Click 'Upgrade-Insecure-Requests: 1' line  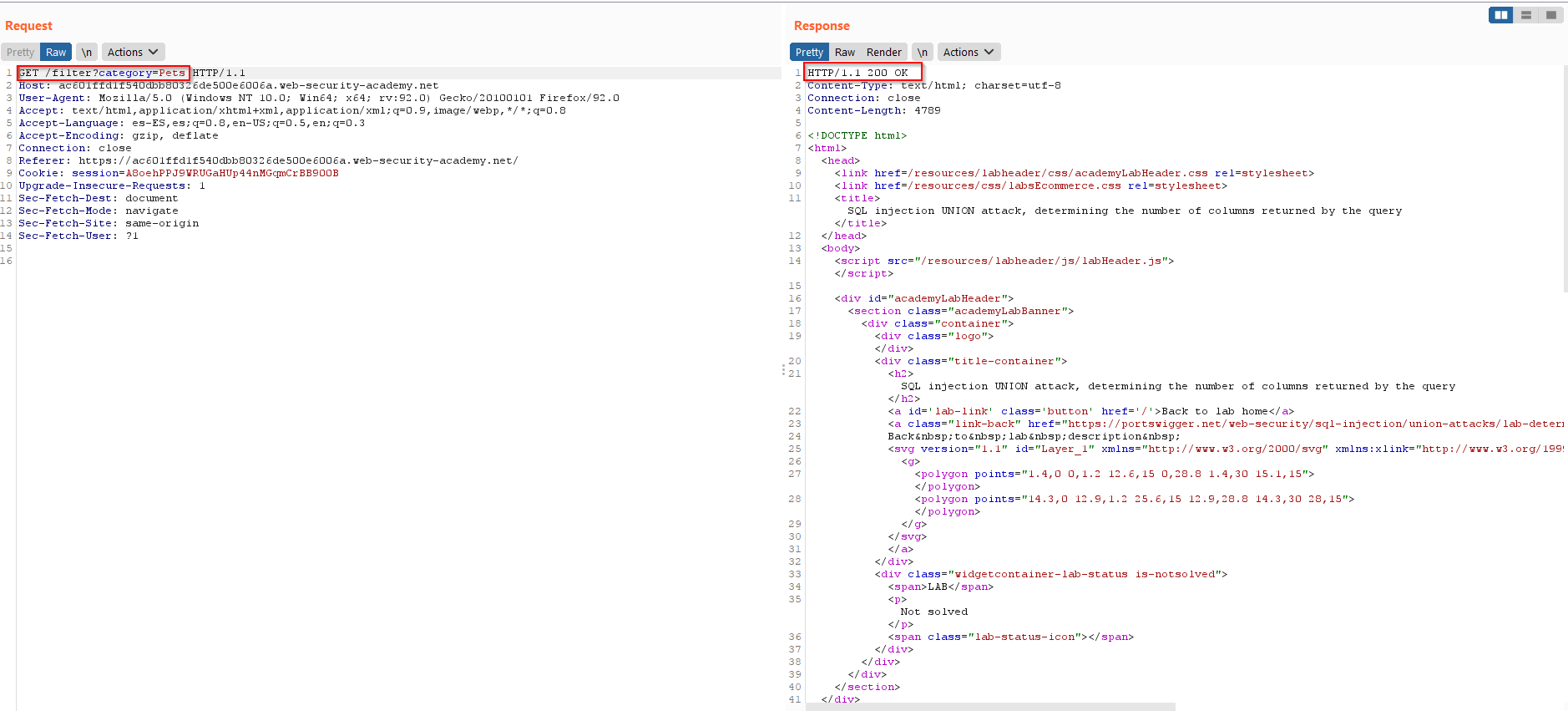point(112,185)
